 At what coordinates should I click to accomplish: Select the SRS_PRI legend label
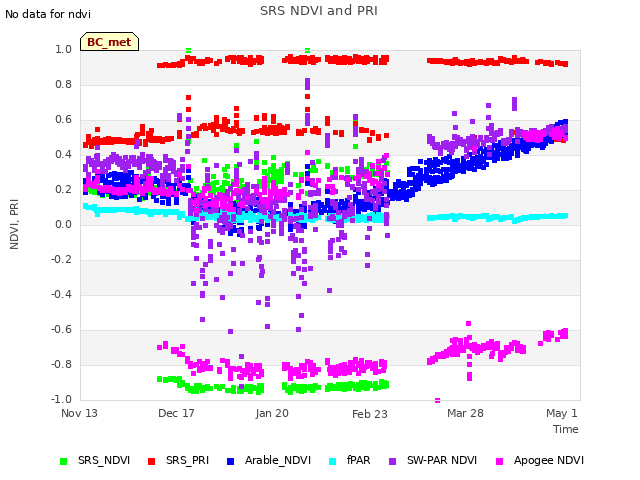click(187, 460)
